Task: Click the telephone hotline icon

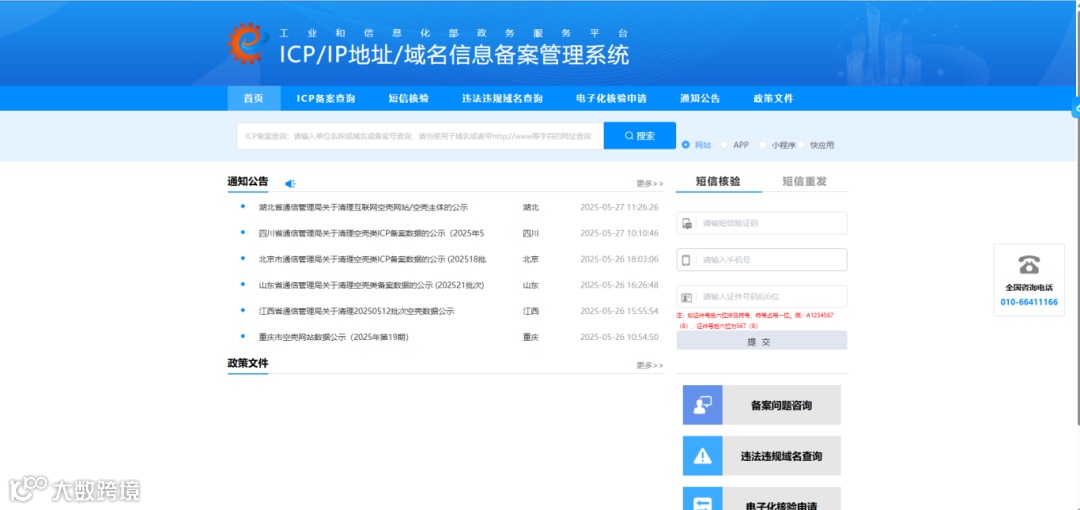Action: [1029, 265]
